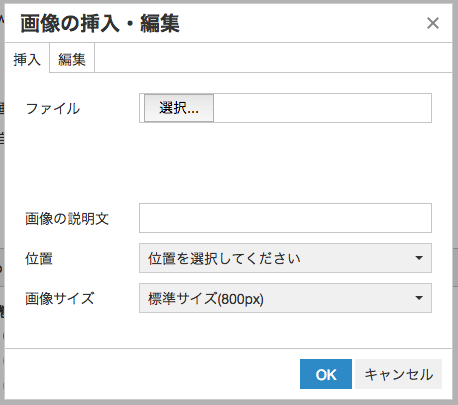The width and height of the screenshot is (458, 405).
Task: Close the 画像の挿入・編集 dialog with X
Action: [433, 23]
